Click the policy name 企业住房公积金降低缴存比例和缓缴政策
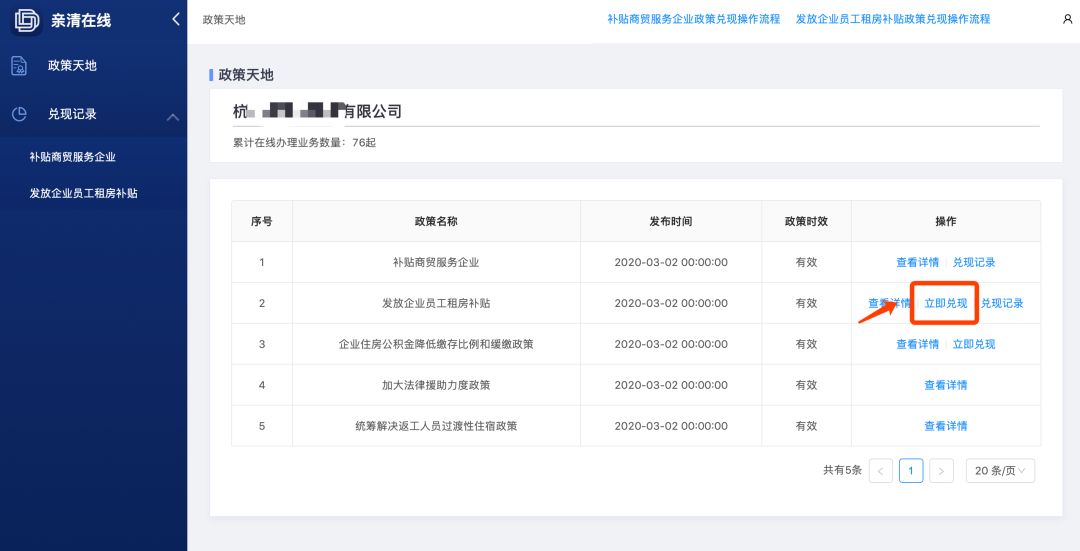Viewport: 1080px width, 551px height. pyautogui.click(x=436, y=344)
